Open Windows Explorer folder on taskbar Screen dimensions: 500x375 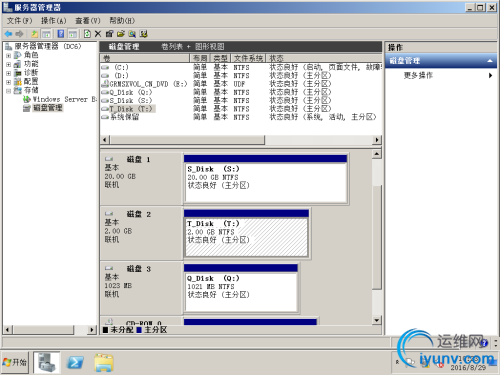click(x=104, y=363)
